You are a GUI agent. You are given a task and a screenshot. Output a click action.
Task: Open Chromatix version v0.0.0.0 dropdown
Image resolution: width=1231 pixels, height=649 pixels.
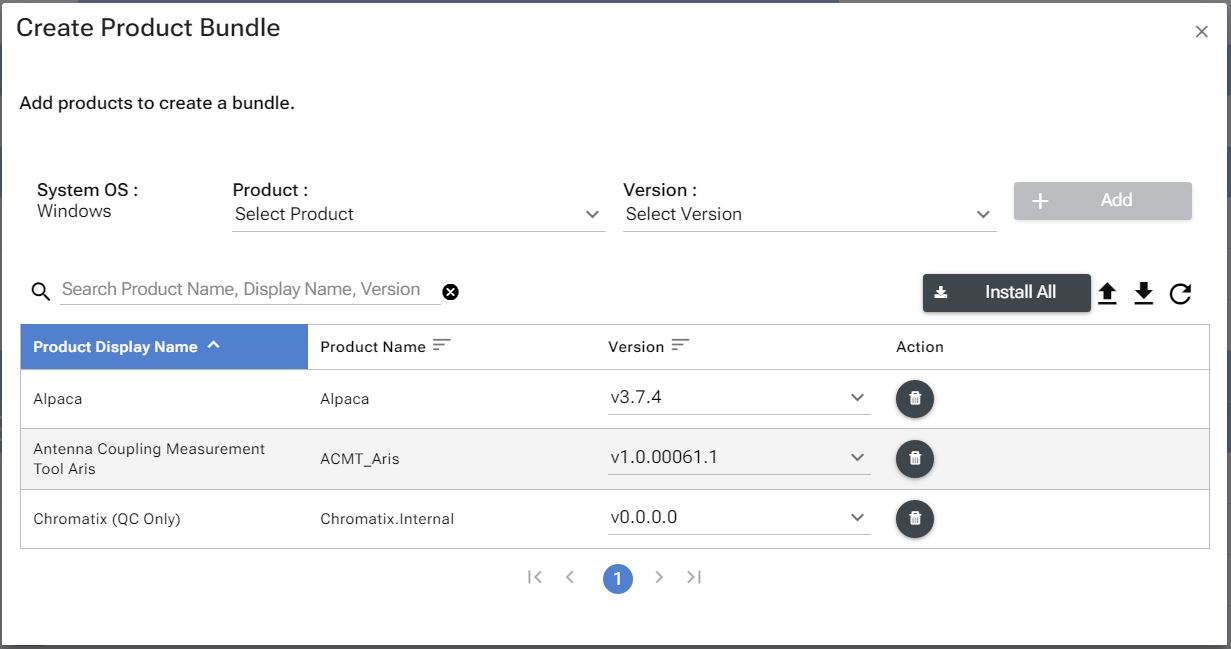click(738, 518)
